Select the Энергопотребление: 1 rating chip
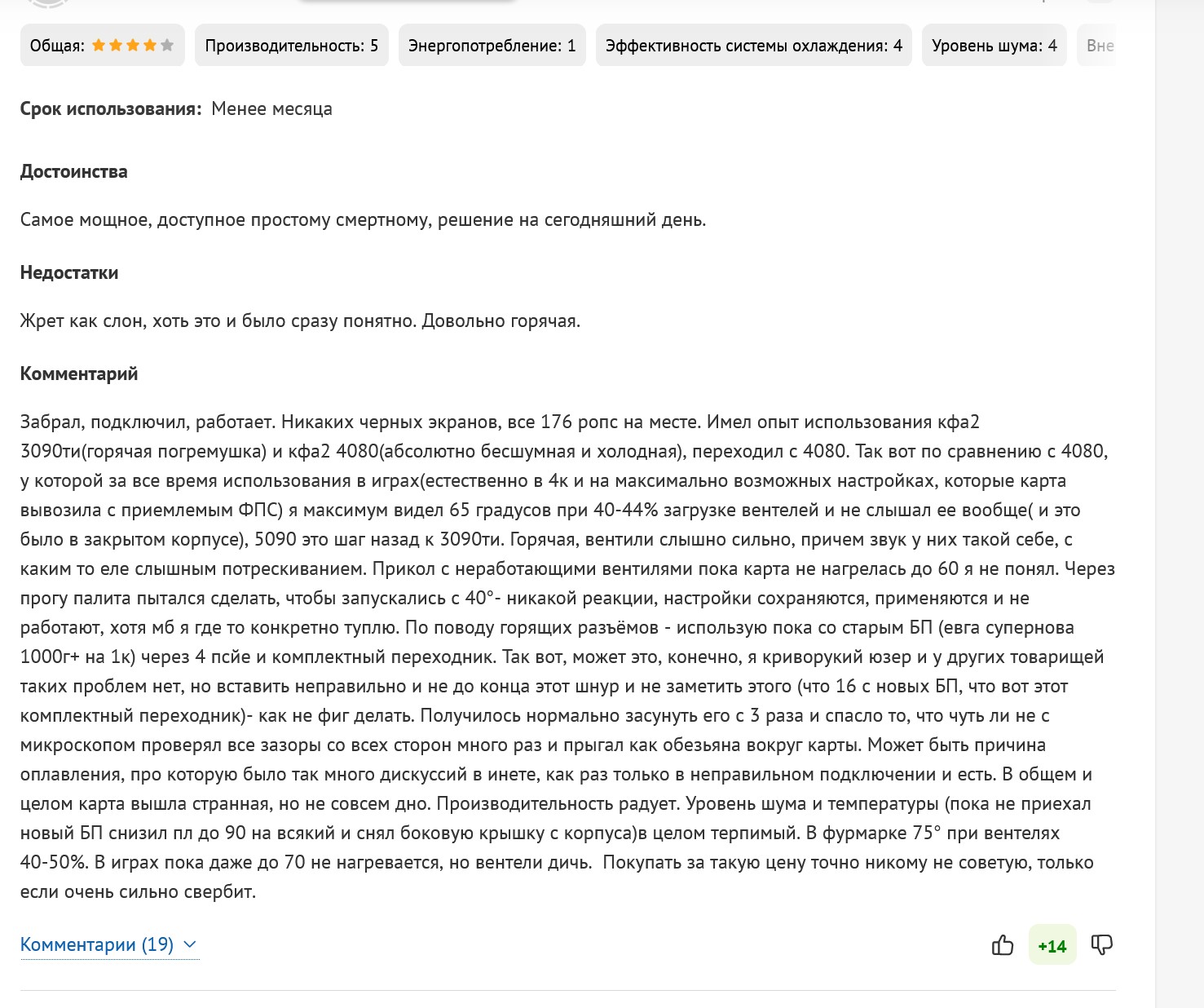Screen dimensions: 1204x1008 492,46
